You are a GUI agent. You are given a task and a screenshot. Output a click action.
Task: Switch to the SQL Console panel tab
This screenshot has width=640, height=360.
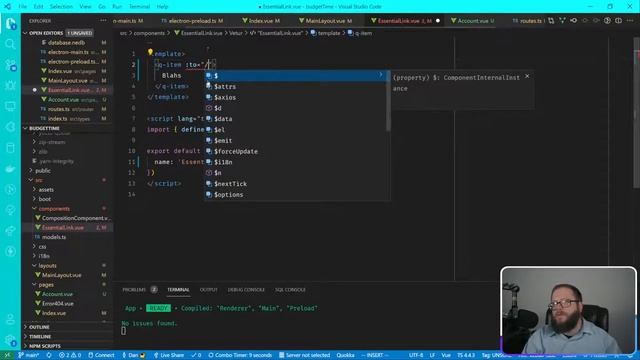(290, 290)
